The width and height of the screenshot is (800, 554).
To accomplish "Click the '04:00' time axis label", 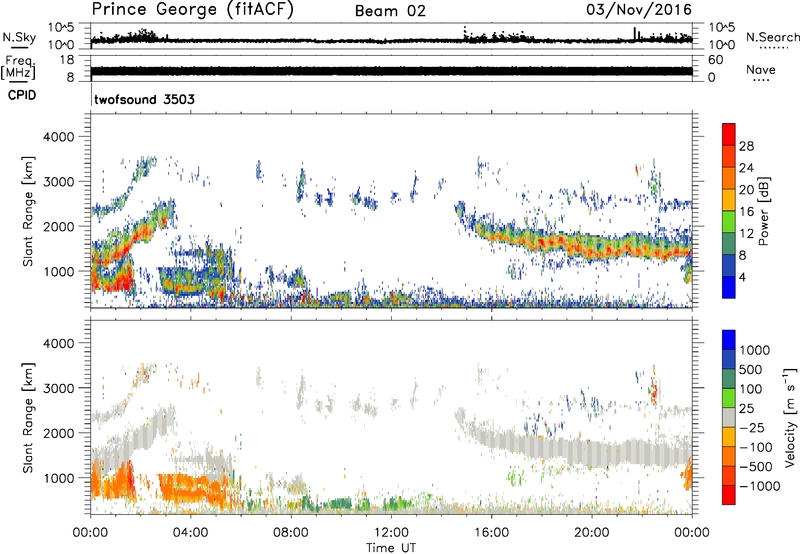I will (190, 533).
